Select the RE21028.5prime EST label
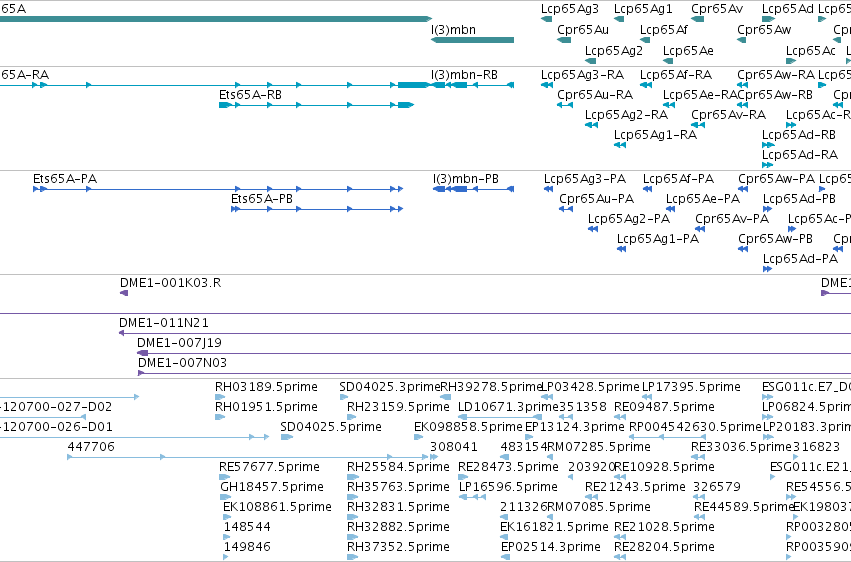Viewport: 851px width, 562px height. click(664, 528)
